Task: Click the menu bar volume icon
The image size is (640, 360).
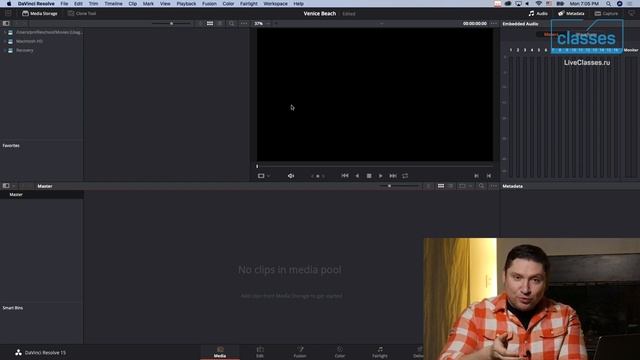Action: point(528,4)
